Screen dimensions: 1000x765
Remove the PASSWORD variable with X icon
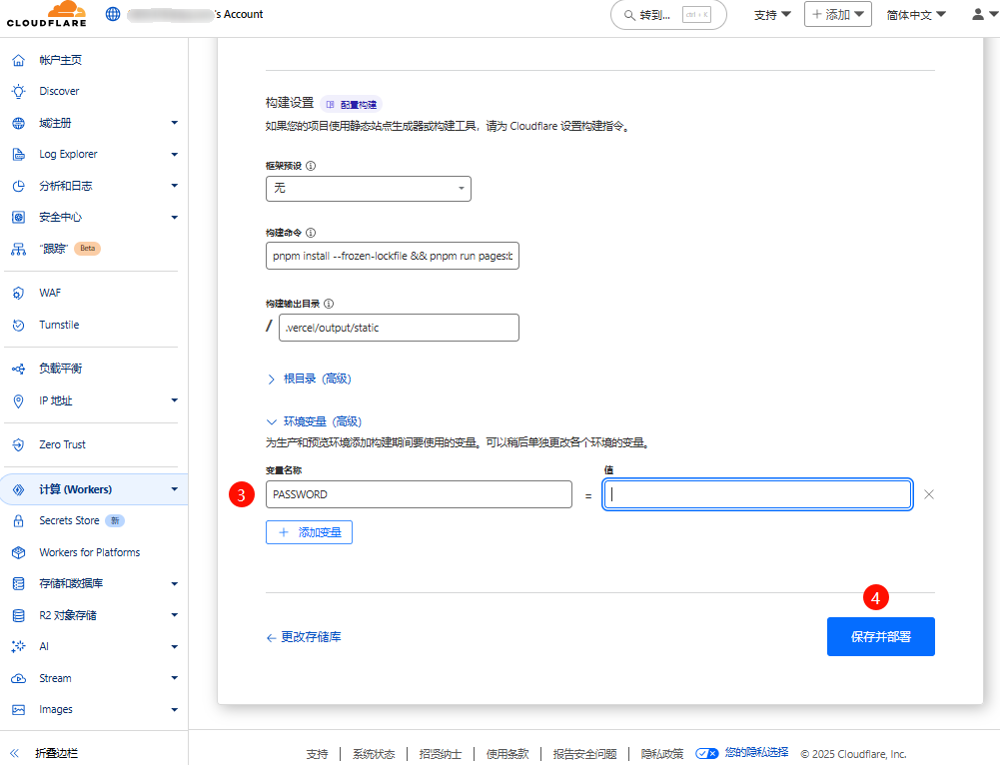point(929,494)
